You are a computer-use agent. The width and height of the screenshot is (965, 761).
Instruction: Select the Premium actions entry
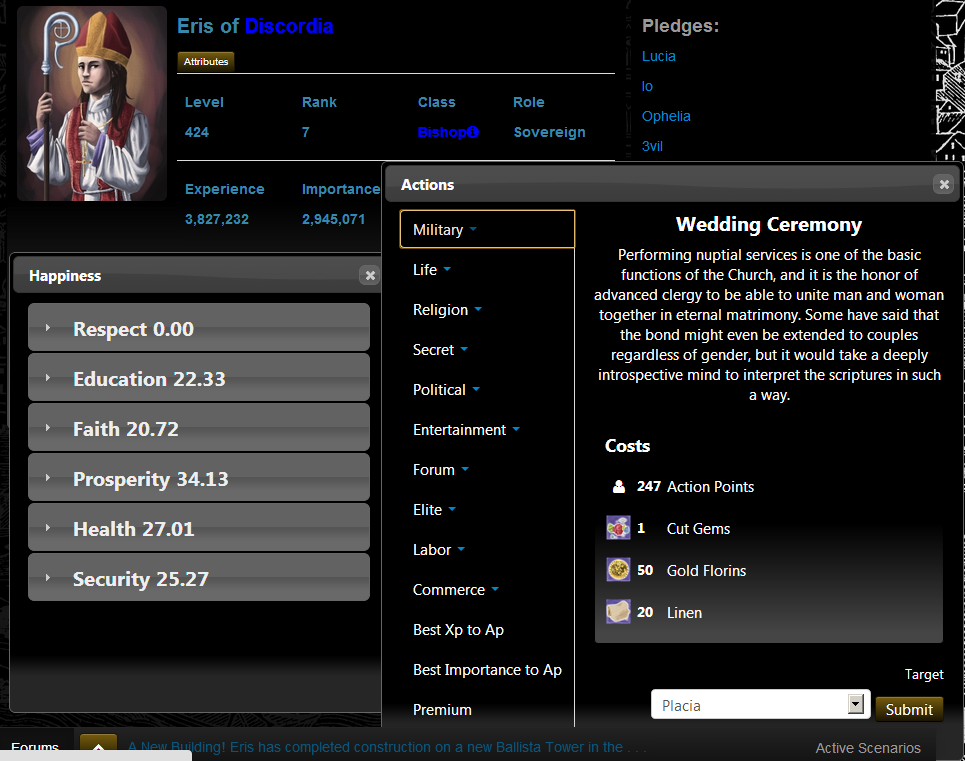coord(442,709)
